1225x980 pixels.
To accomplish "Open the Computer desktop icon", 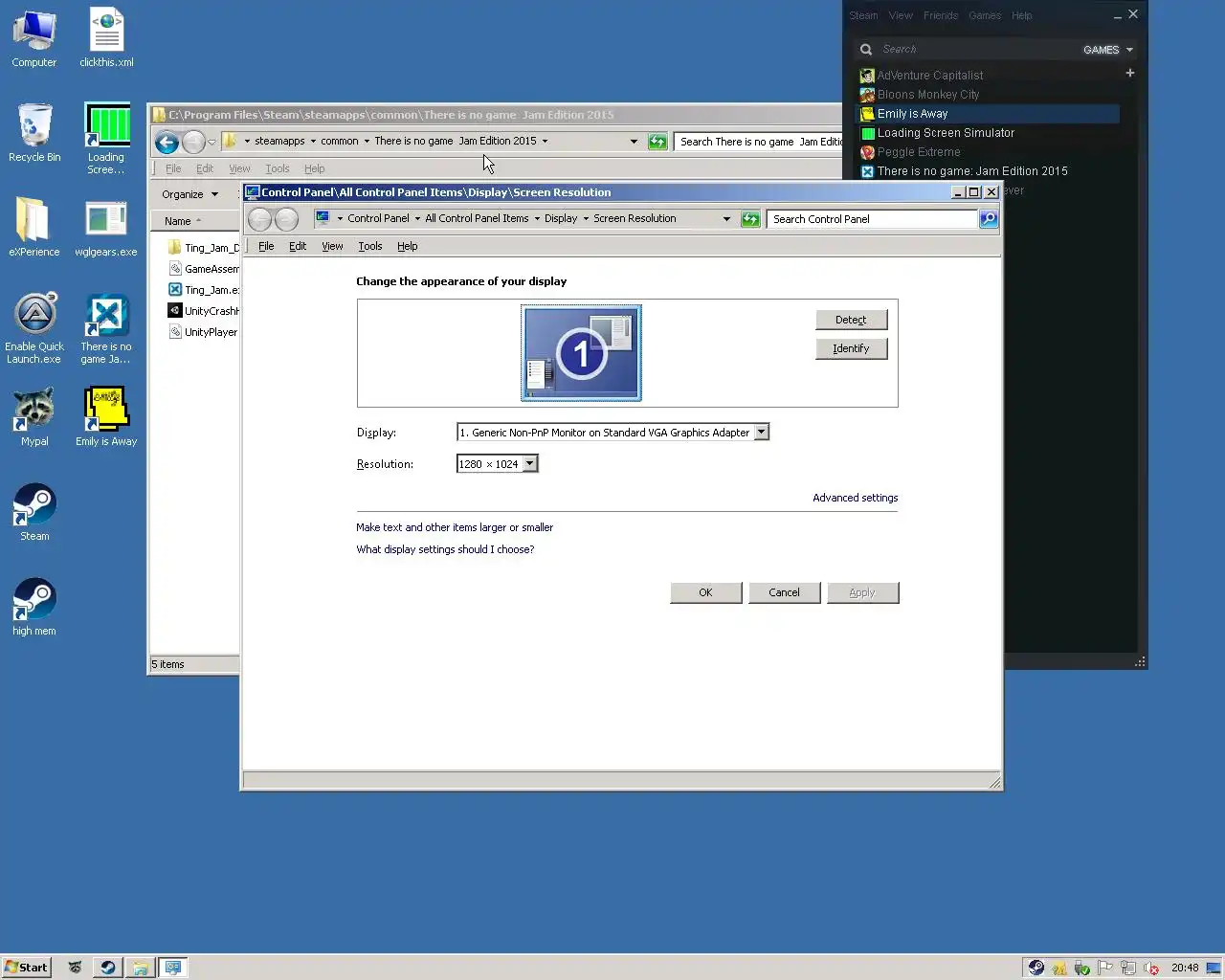I will click(x=34, y=38).
